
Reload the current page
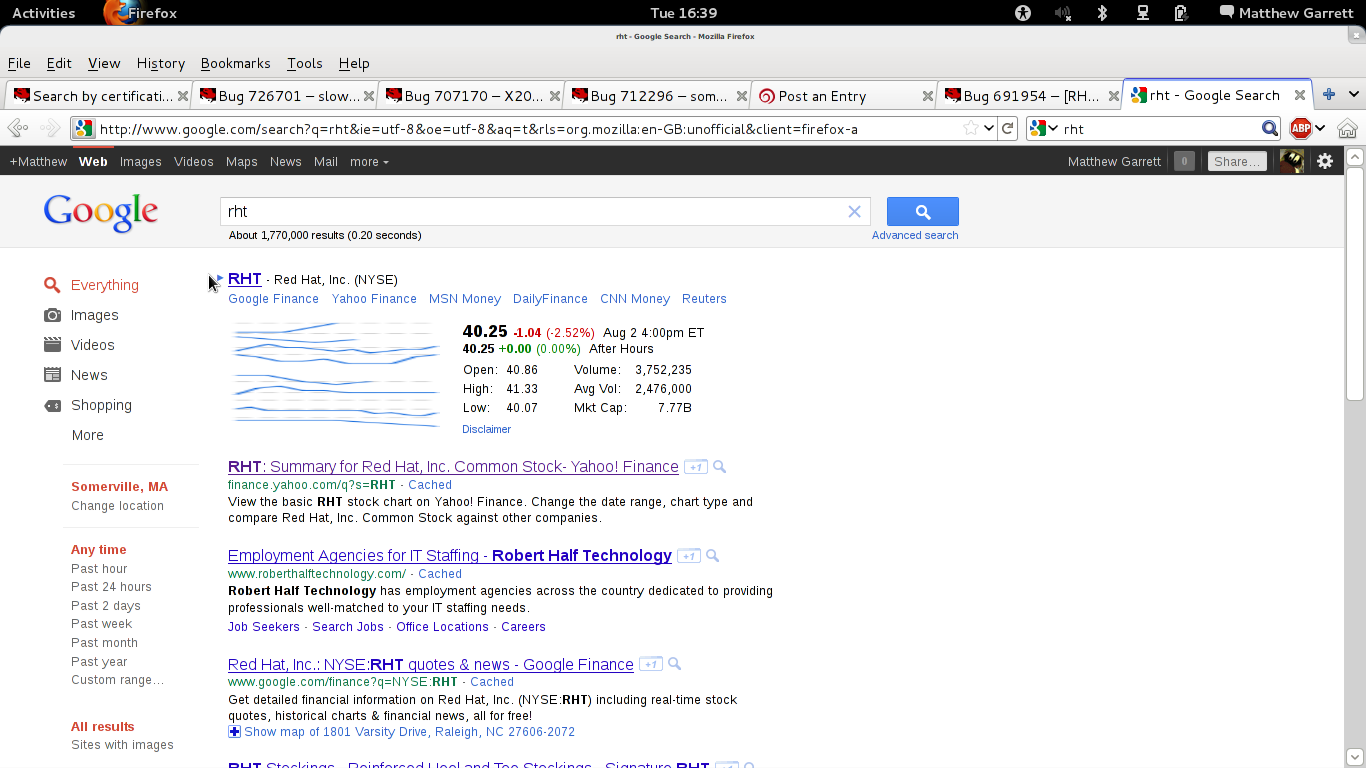click(x=1008, y=128)
